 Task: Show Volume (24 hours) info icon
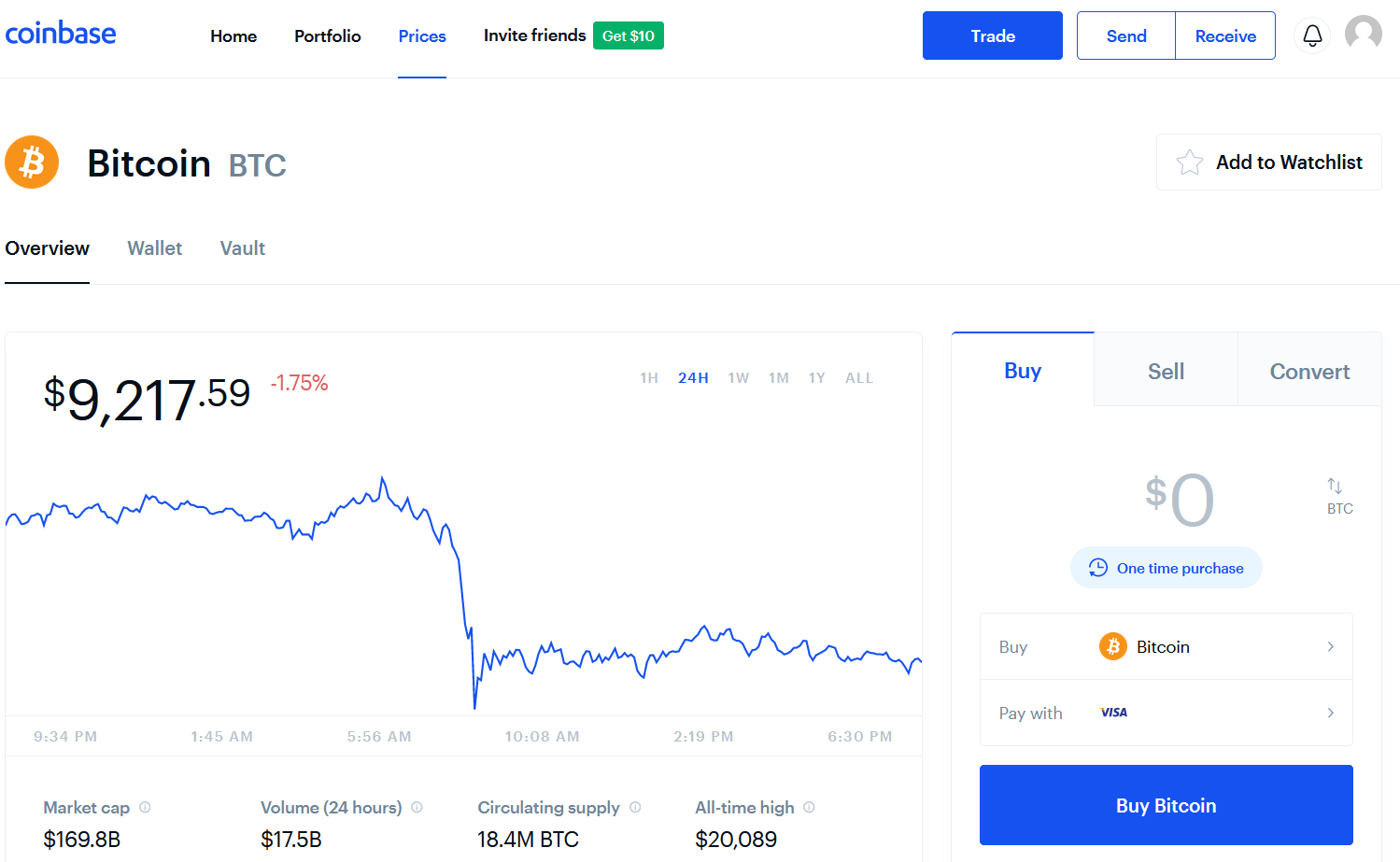coord(417,807)
